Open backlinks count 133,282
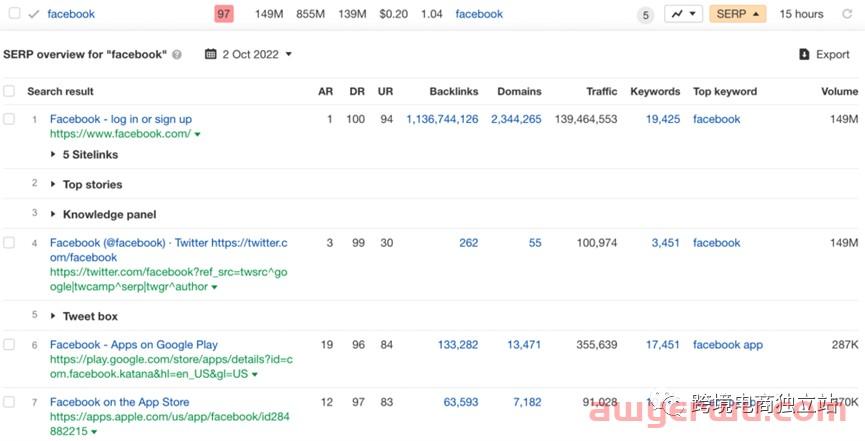This screenshot has width=865, height=441. (458, 345)
